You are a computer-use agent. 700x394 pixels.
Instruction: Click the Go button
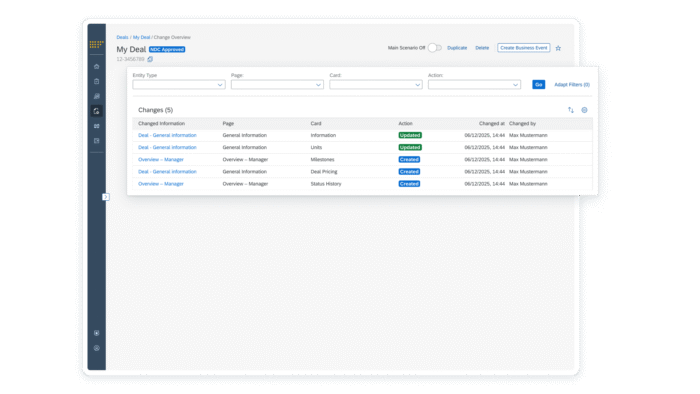(x=538, y=84)
